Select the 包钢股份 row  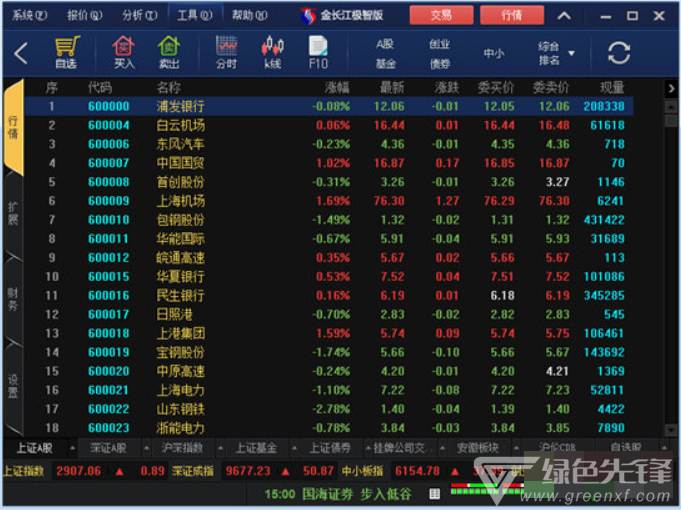pos(329,220)
